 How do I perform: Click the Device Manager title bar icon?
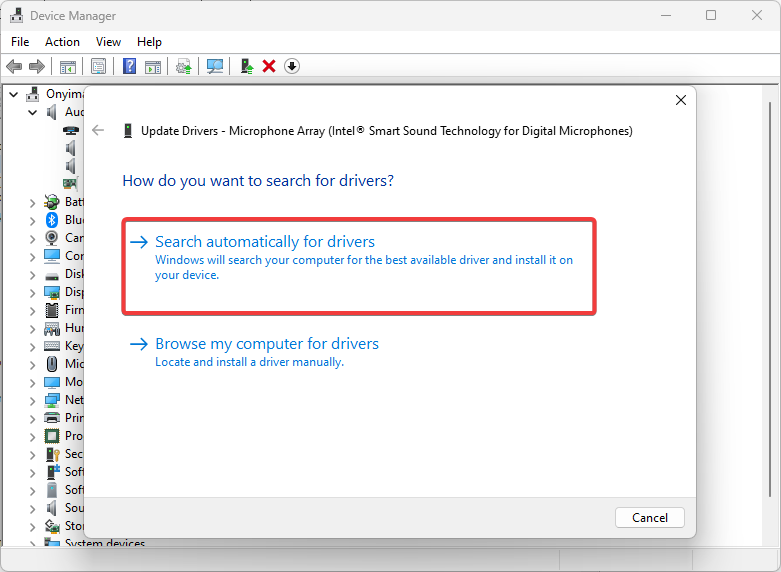pyautogui.click(x=17, y=15)
